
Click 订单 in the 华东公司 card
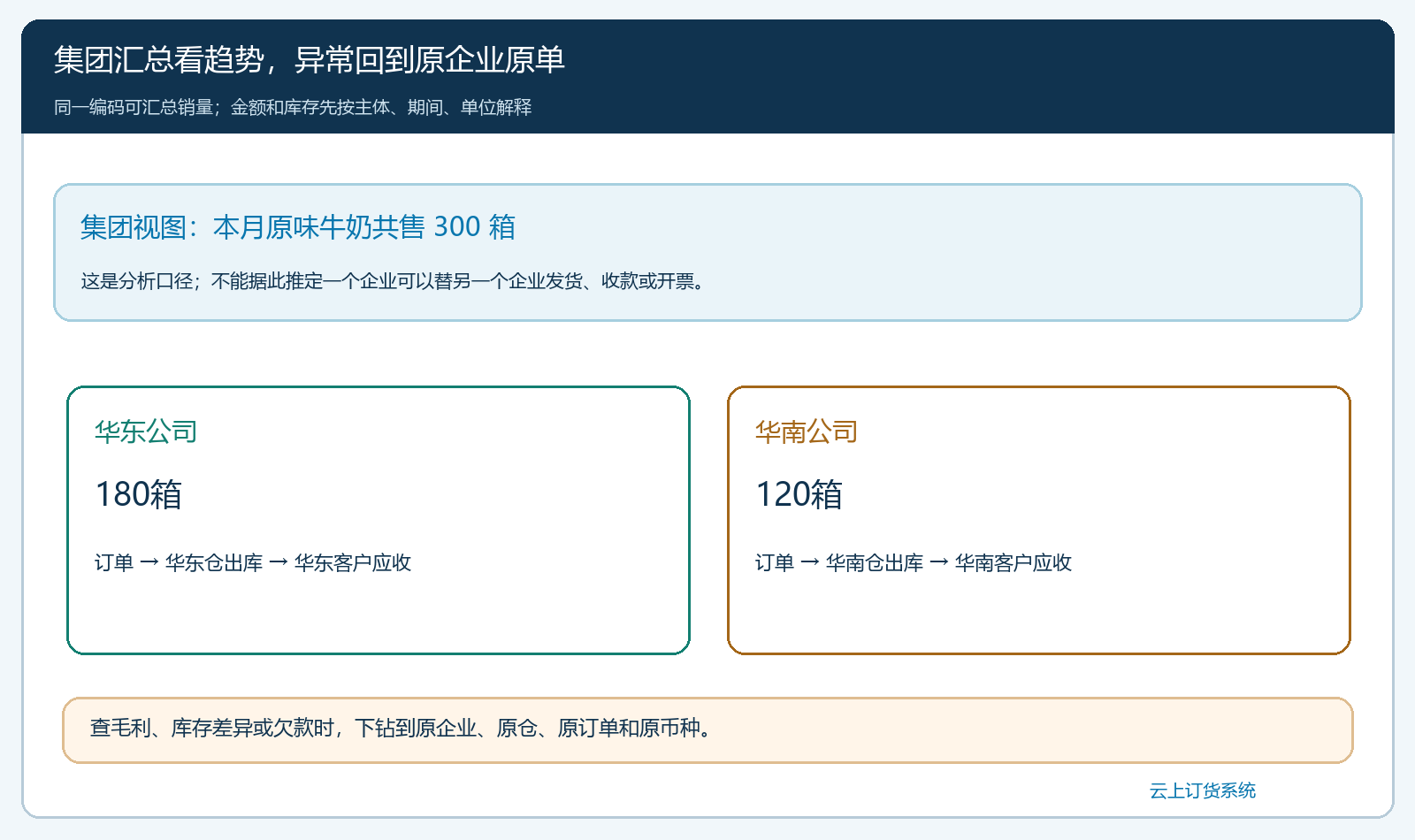[114, 562]
